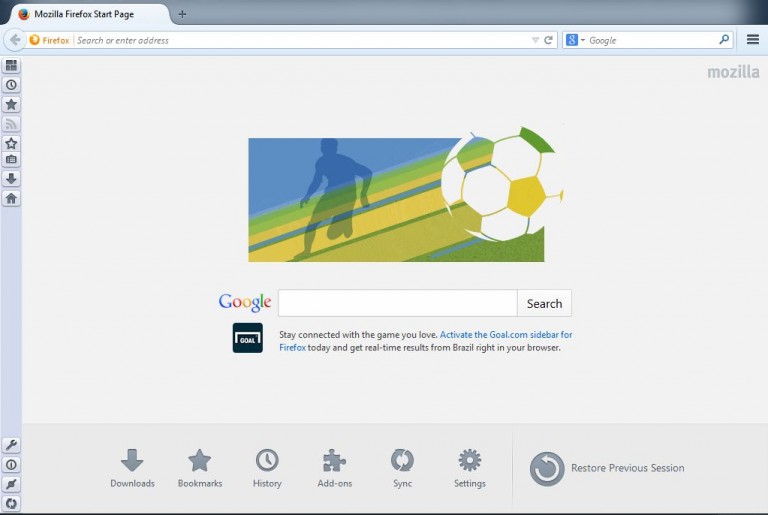Focus the Google toolbar search field
This screenshot has width=768, height=515.
(651, 40)
